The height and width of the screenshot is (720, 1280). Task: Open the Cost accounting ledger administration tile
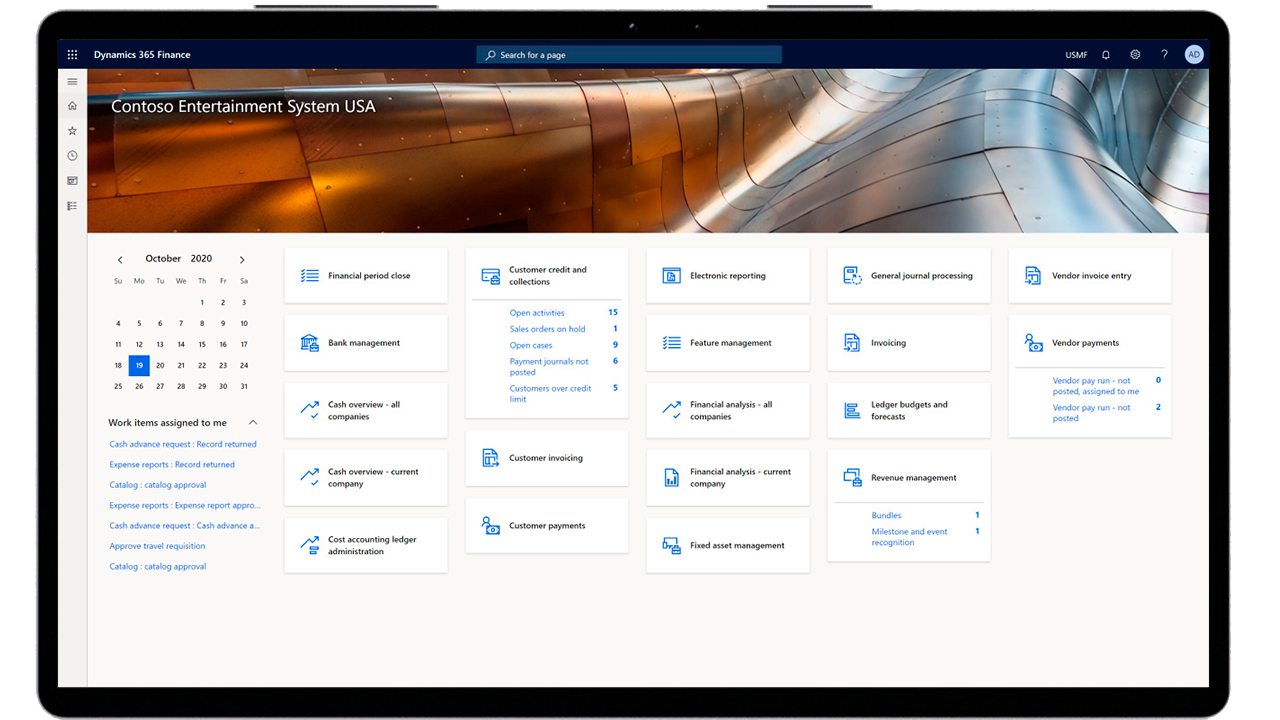366,545
